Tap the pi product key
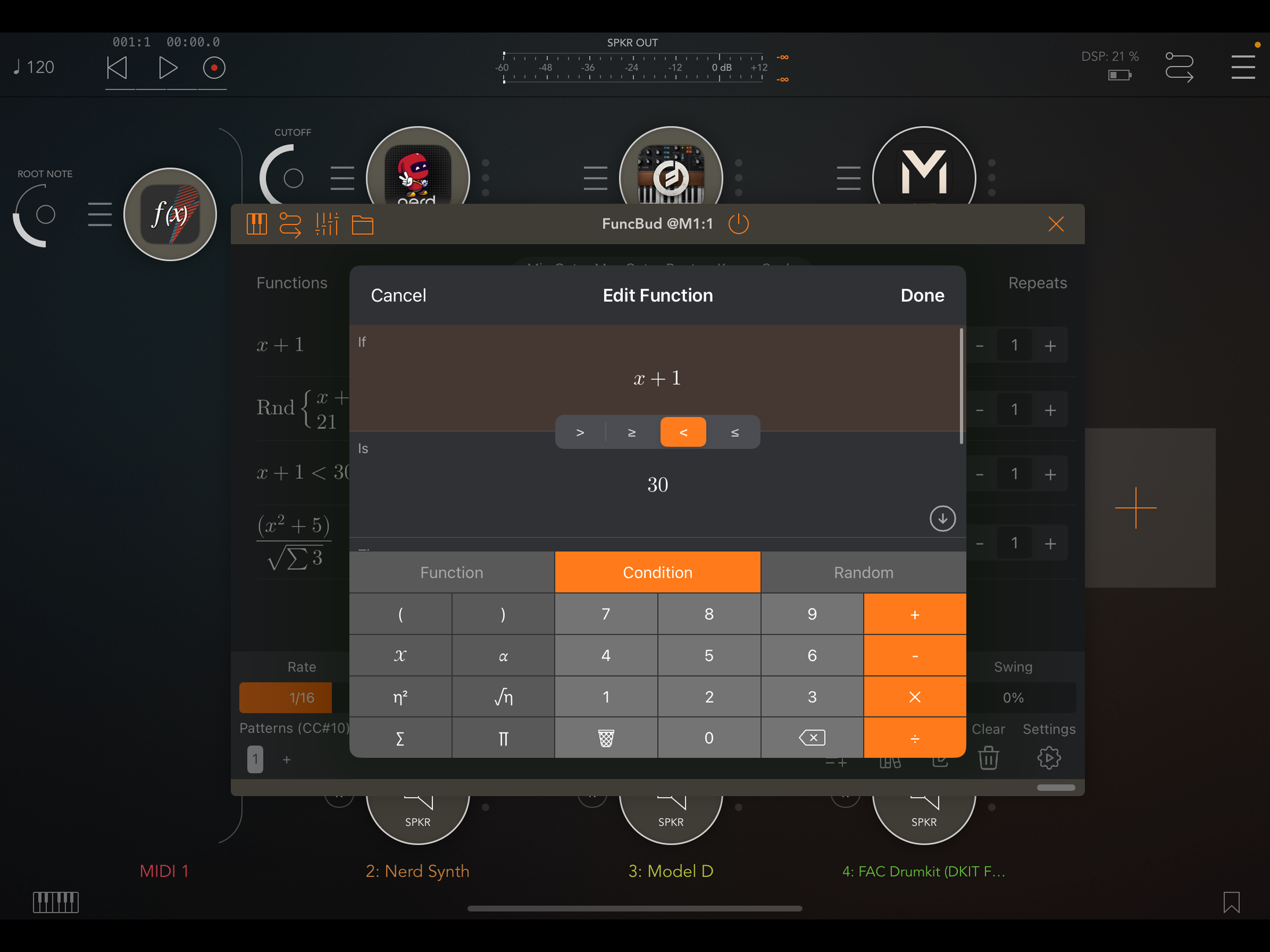Image resolution: width=1270 pixels, height=952 pixels. click(503, 738)
